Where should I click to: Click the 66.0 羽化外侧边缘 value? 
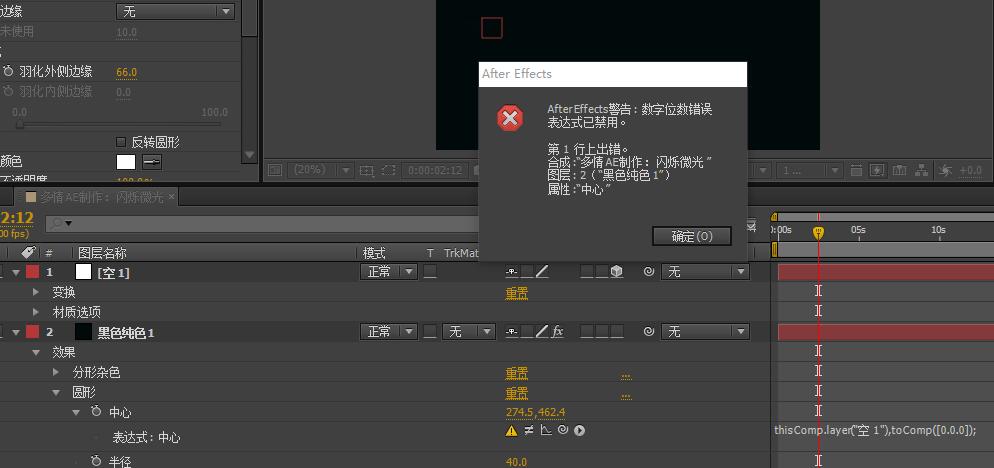[x=126, y=72]
